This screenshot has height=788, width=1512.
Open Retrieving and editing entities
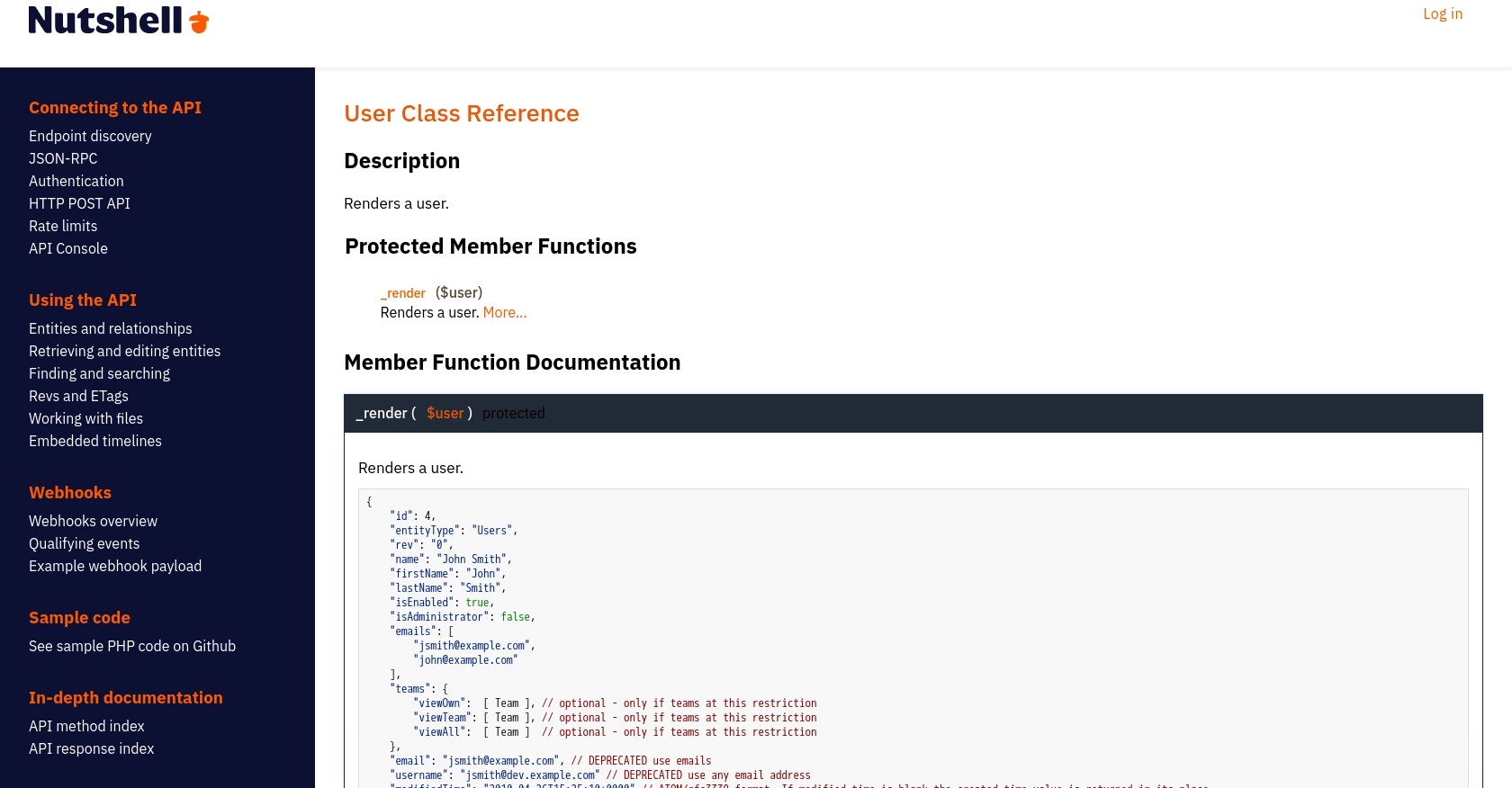(124, 351)
